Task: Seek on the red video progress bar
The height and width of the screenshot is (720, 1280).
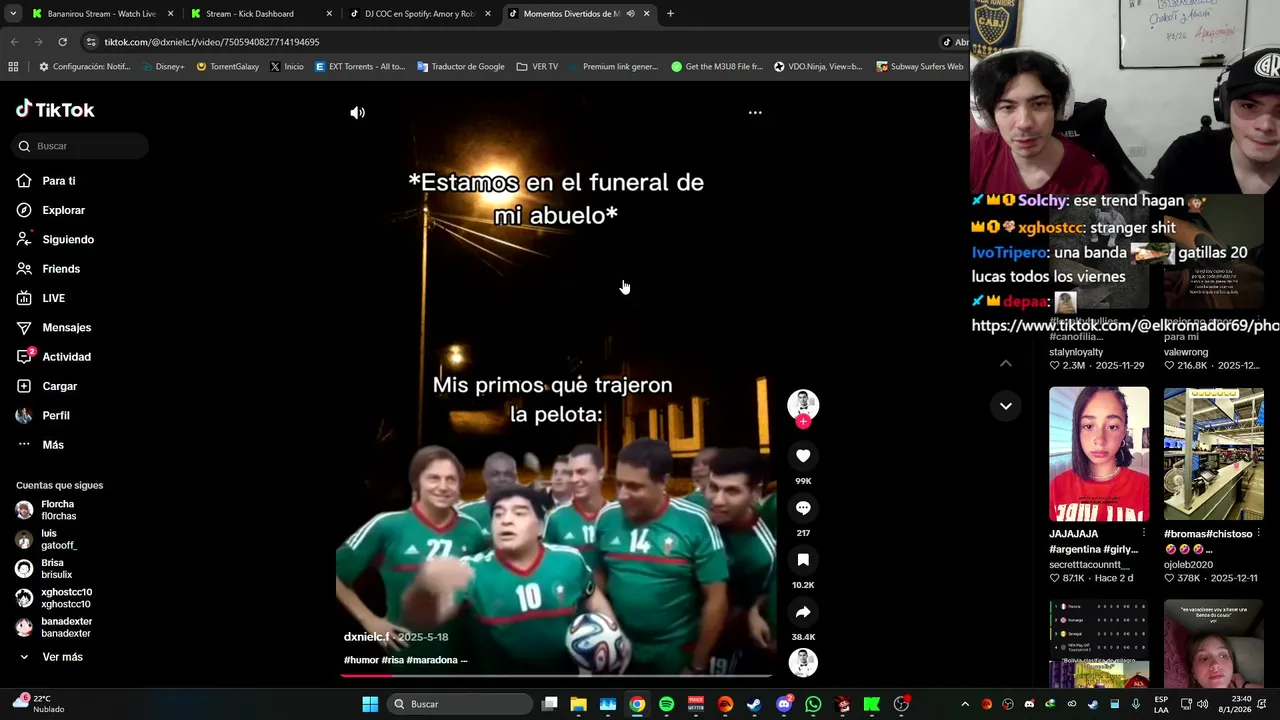Action: point(556,675)
